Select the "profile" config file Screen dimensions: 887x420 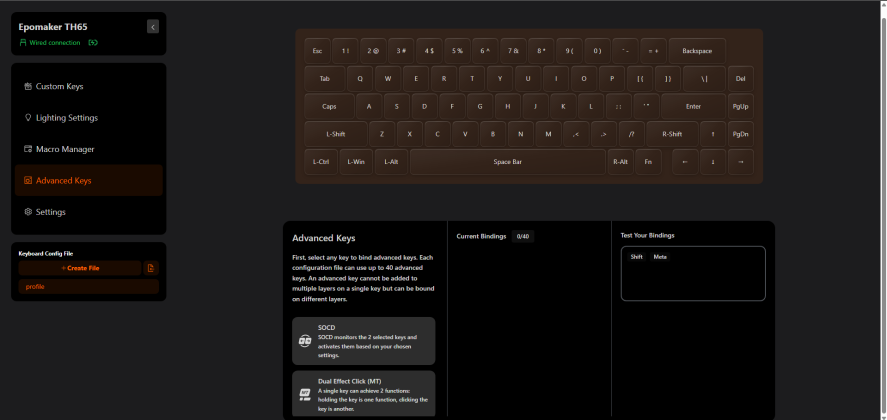(89, 286)
